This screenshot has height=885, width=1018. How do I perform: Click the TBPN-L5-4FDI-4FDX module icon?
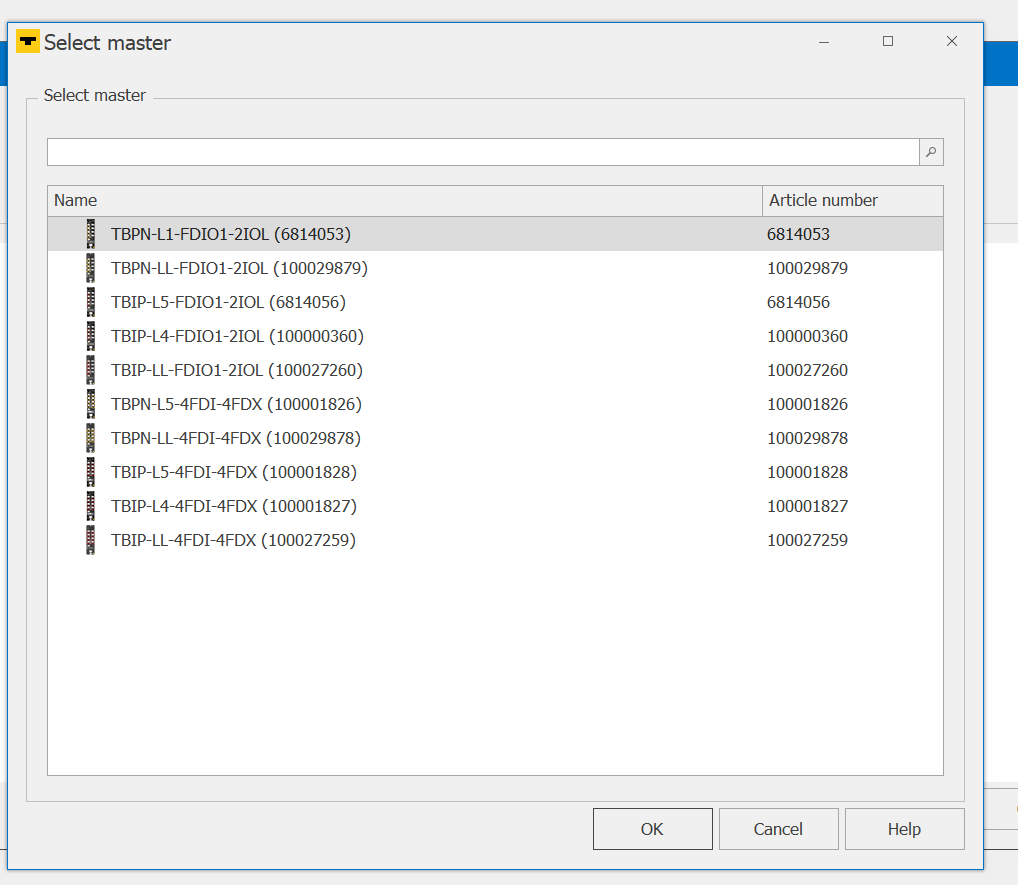(91, 404)
